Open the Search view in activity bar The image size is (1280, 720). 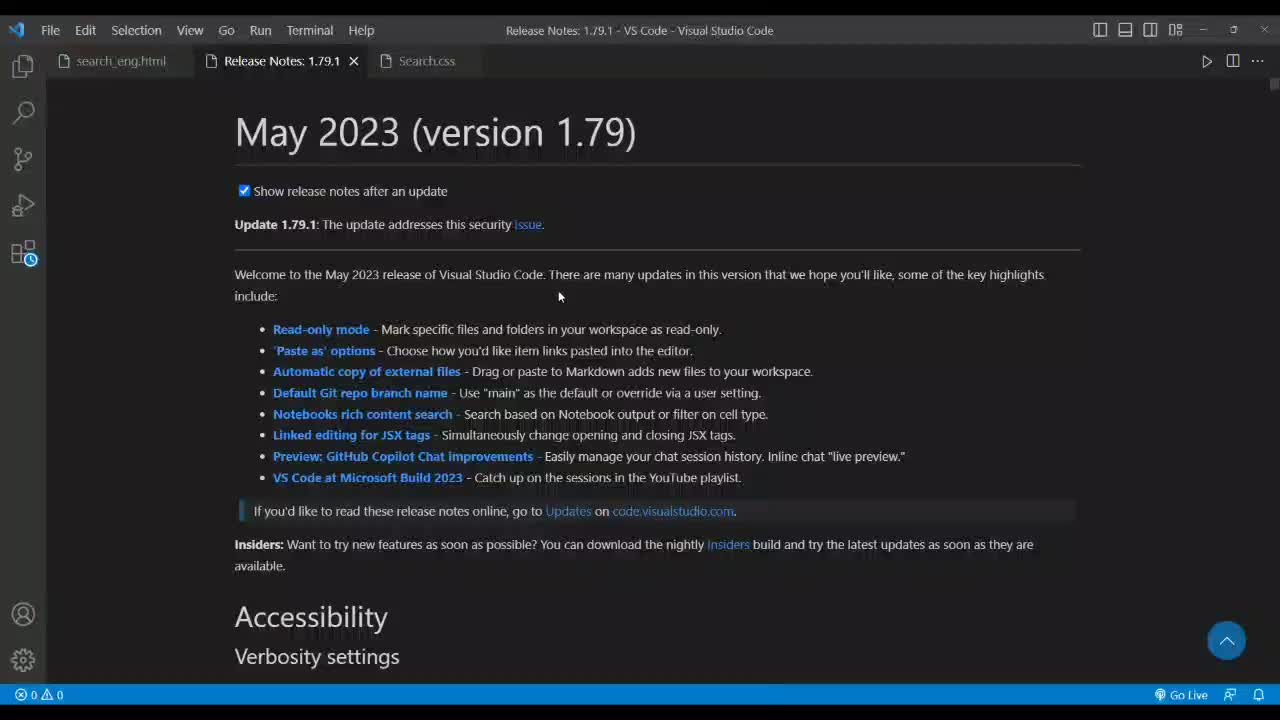[23, 113]
